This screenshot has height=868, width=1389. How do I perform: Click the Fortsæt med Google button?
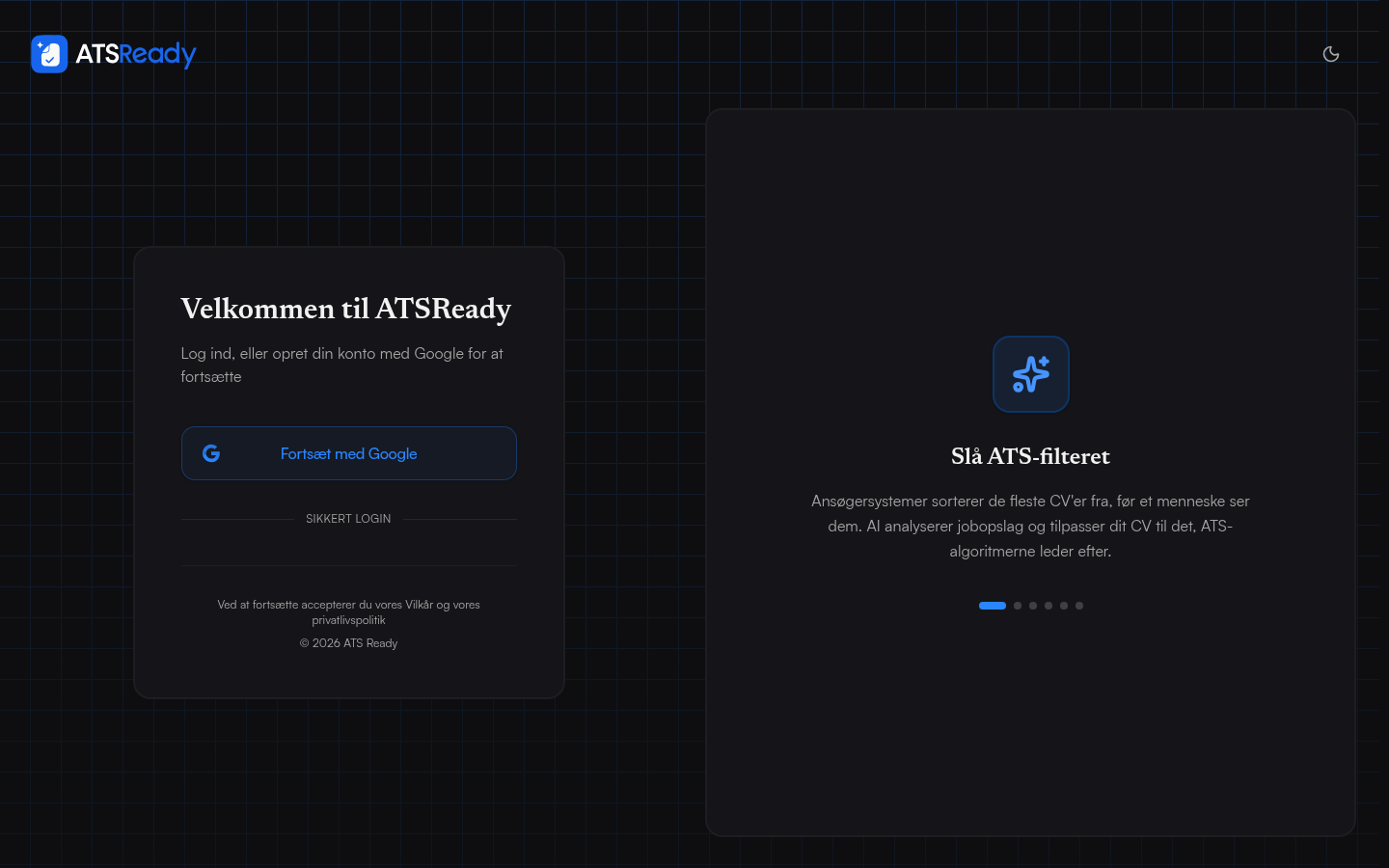tap(349, 453)
